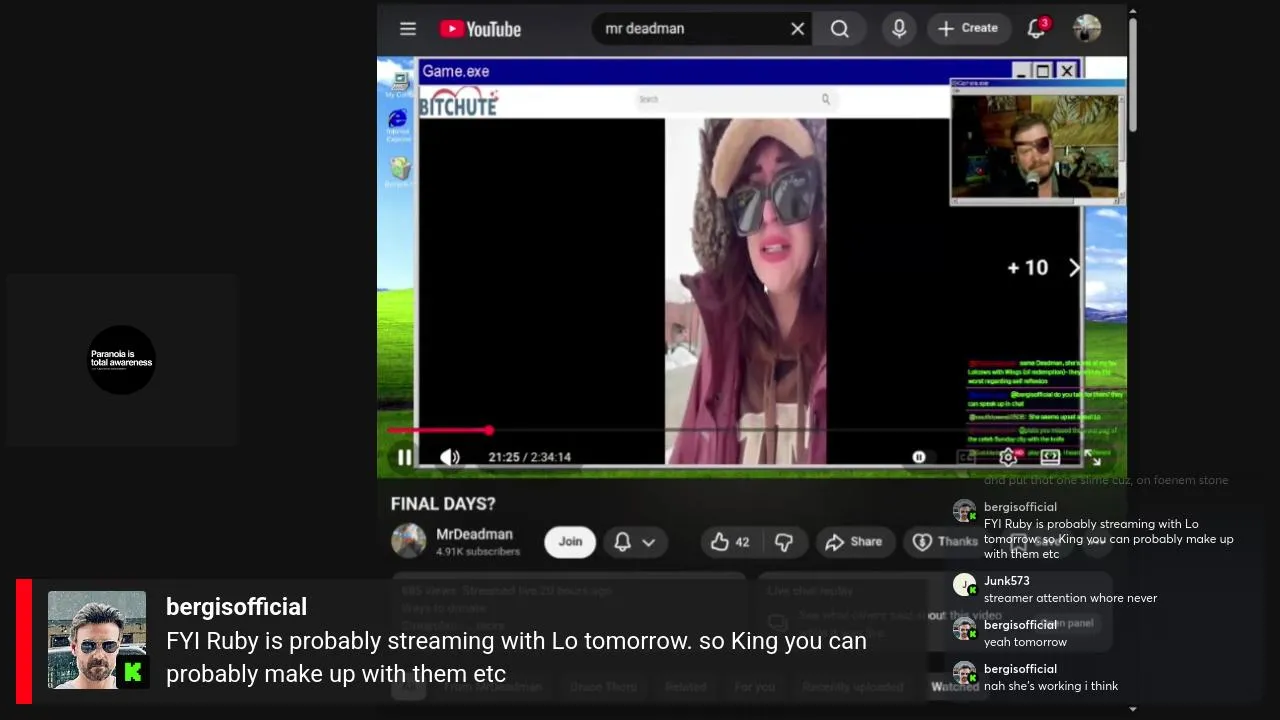
Task: Click the chat message 'streamer attention whore never'
Action: tap(1070, 598)
